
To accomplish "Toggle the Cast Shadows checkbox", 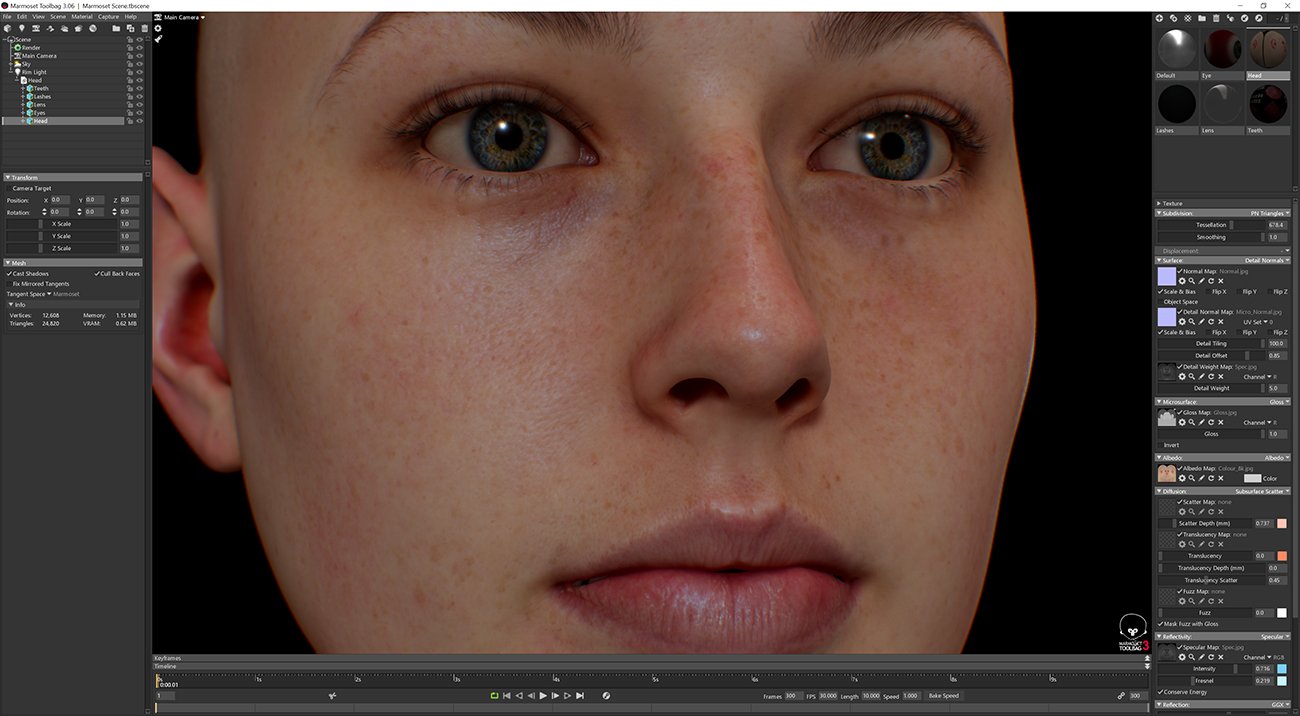I will [8, 273].
